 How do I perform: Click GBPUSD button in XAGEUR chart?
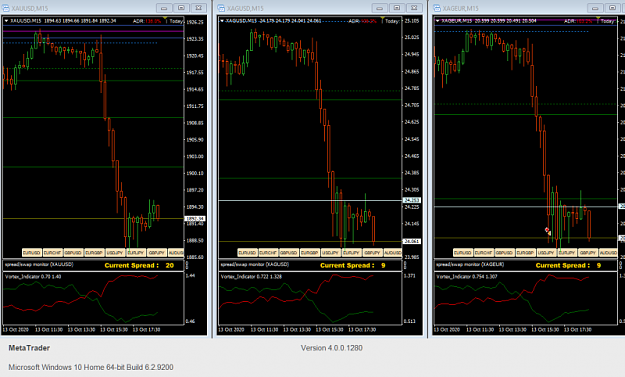pyautogui.click(x=505, y=253)
